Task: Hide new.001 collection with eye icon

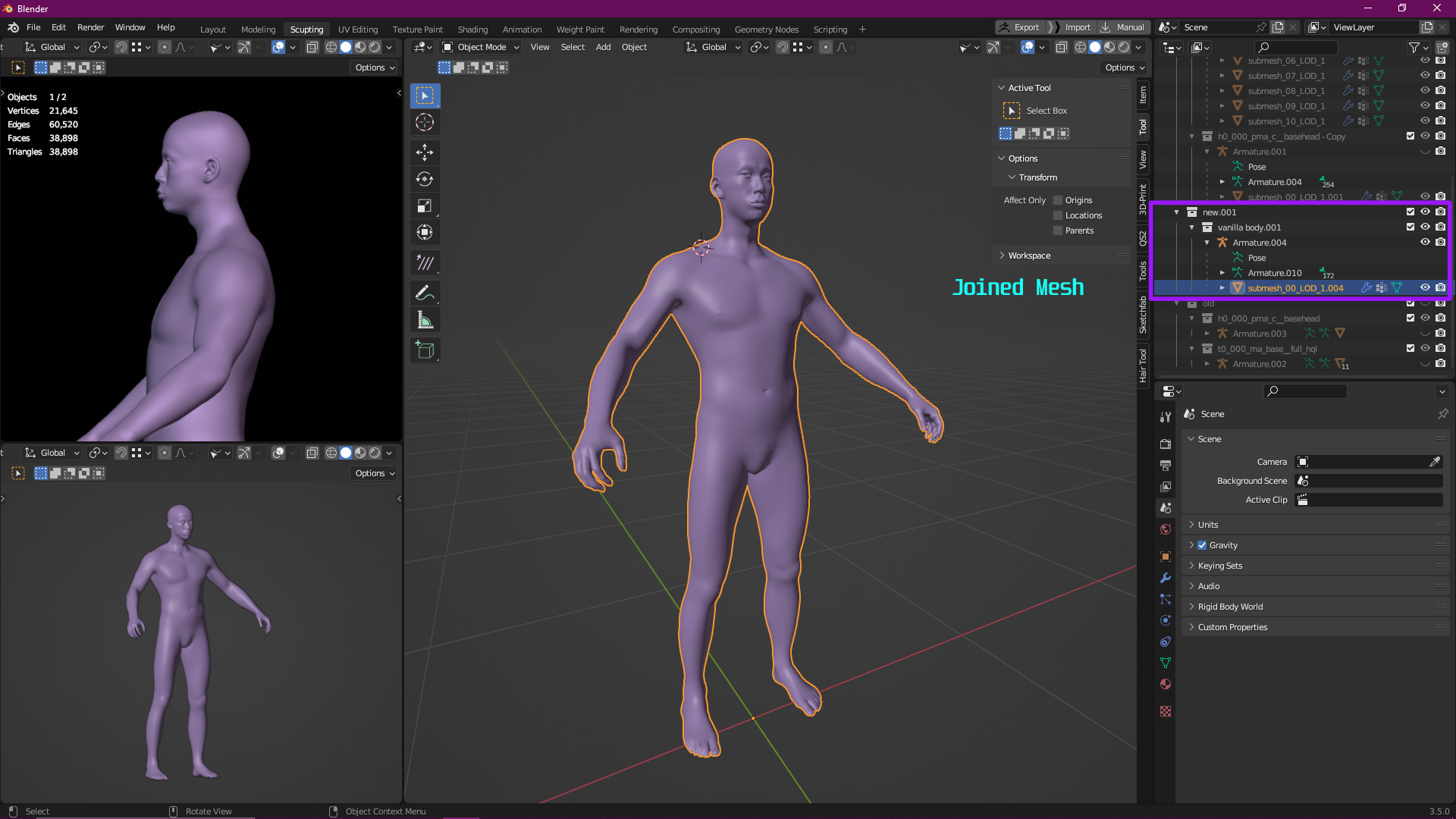Action: [x=1425, y=212]
